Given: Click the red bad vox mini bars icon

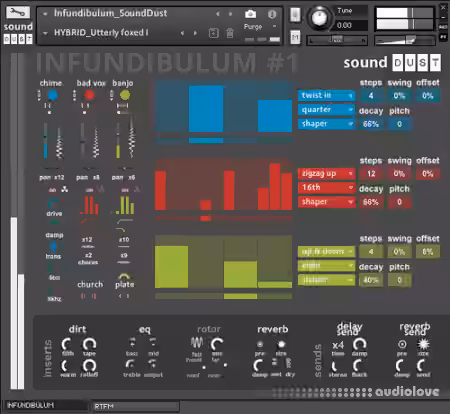Looking at the screenshot, I should (89, 205).
